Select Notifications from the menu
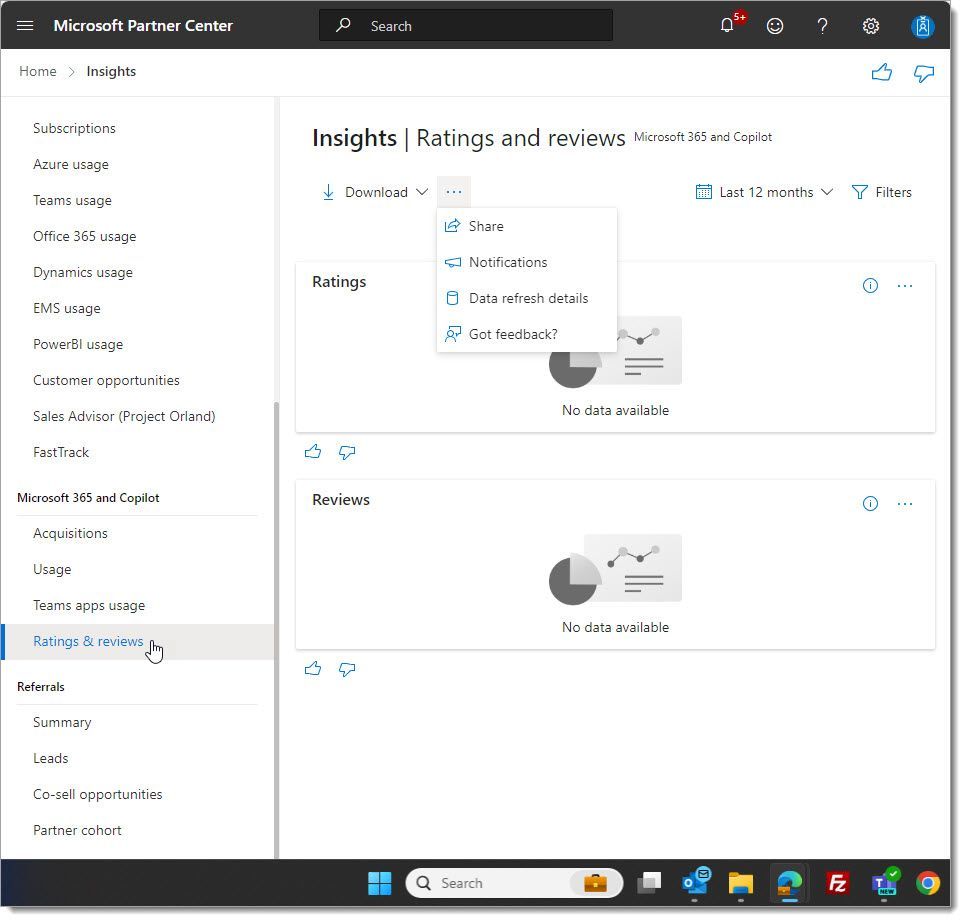 click(x=527, y=263)
